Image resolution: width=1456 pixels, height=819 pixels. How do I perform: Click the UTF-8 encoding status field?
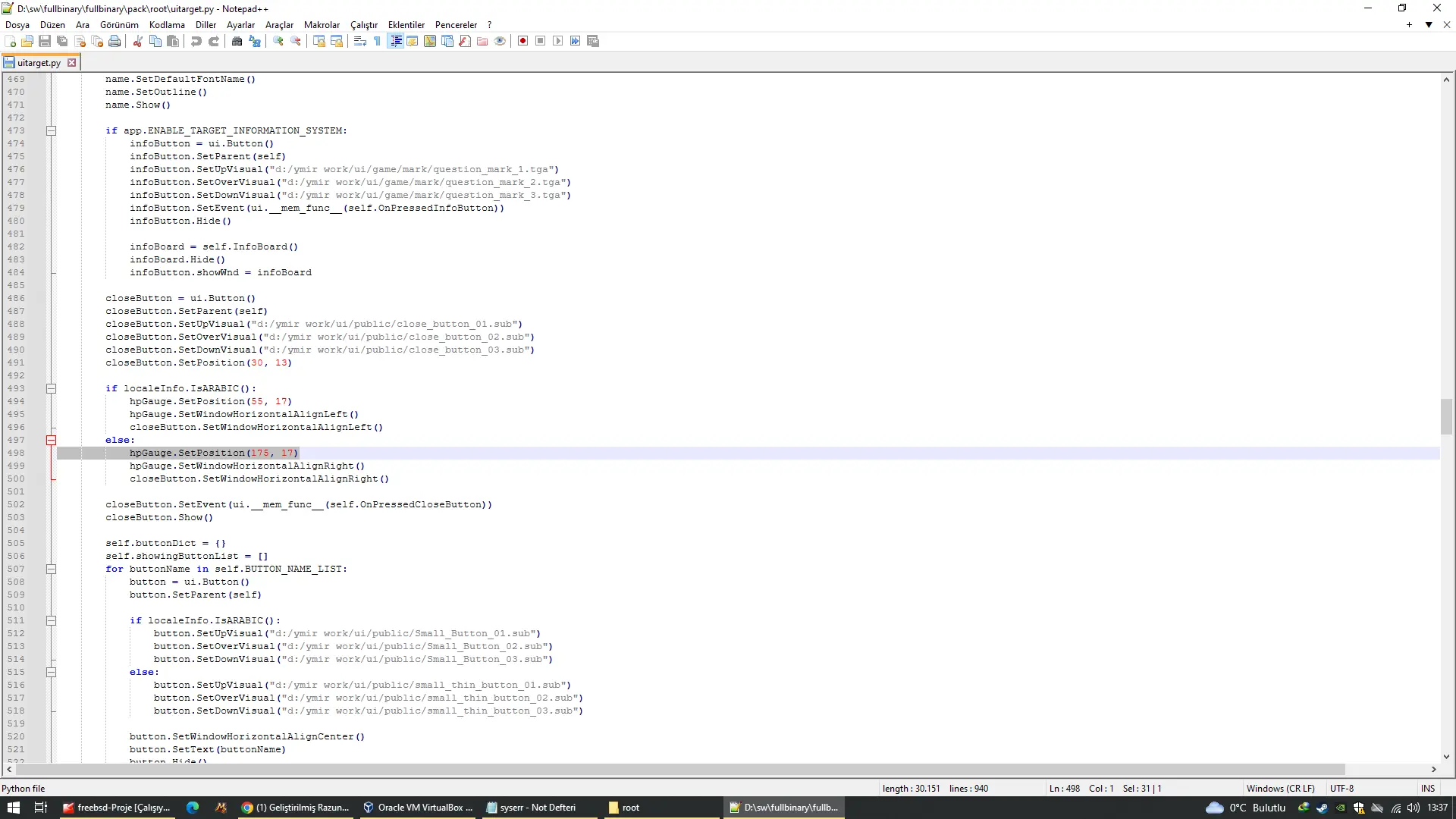1341,789
